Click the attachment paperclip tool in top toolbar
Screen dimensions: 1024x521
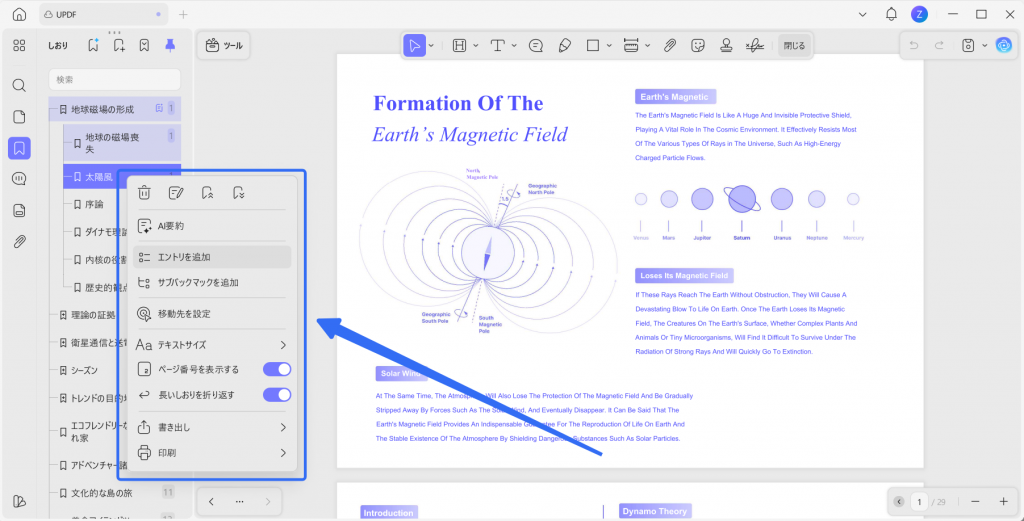pos(670,46)
